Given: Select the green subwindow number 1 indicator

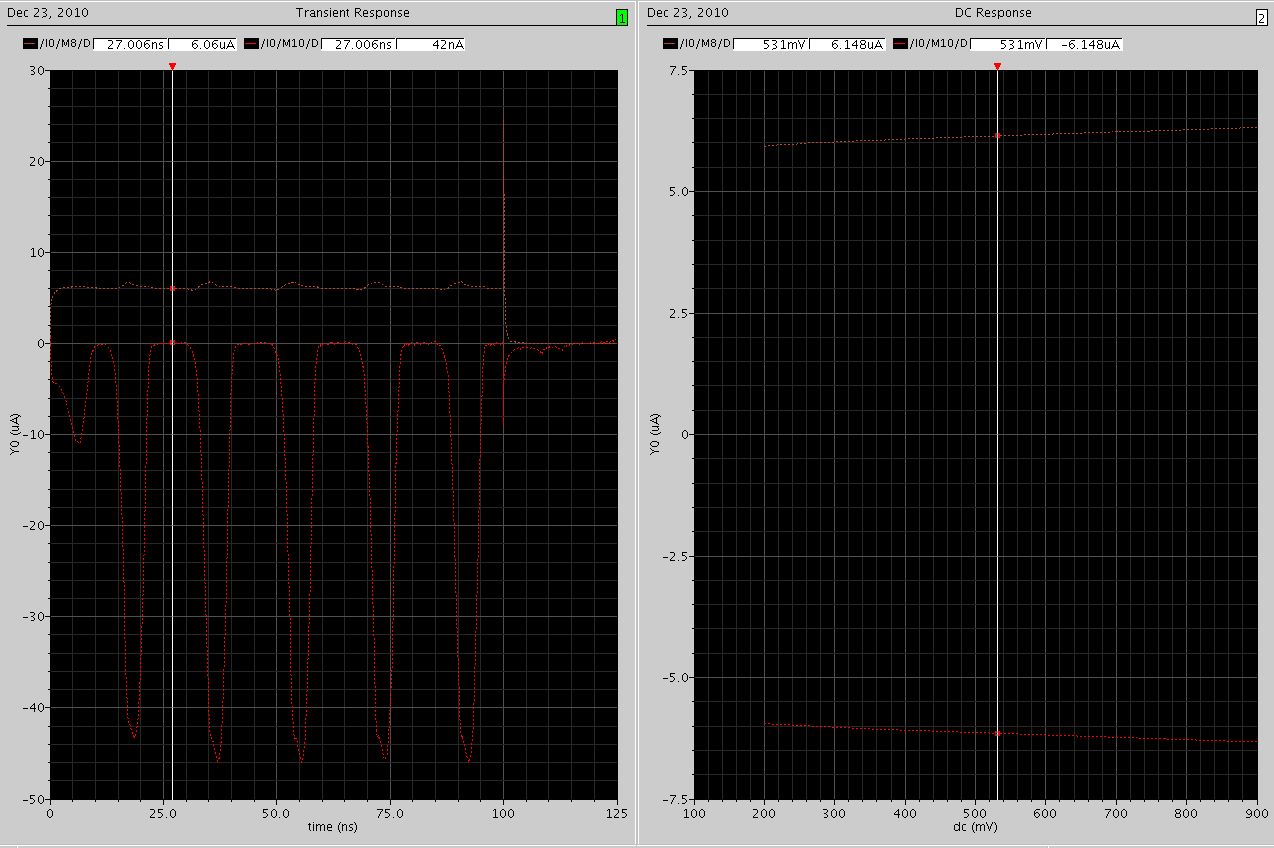Looking at the screenshot, I should click(622, 18).
